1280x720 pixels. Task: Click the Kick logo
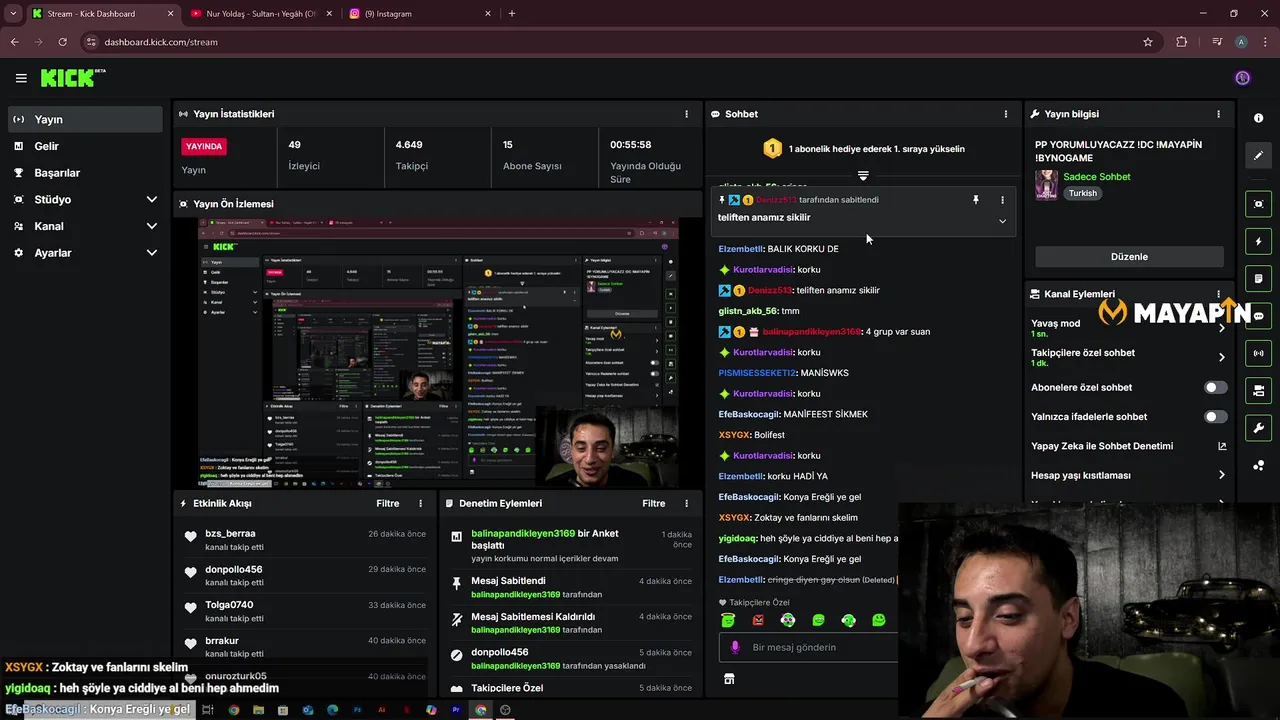click(72, 78)
